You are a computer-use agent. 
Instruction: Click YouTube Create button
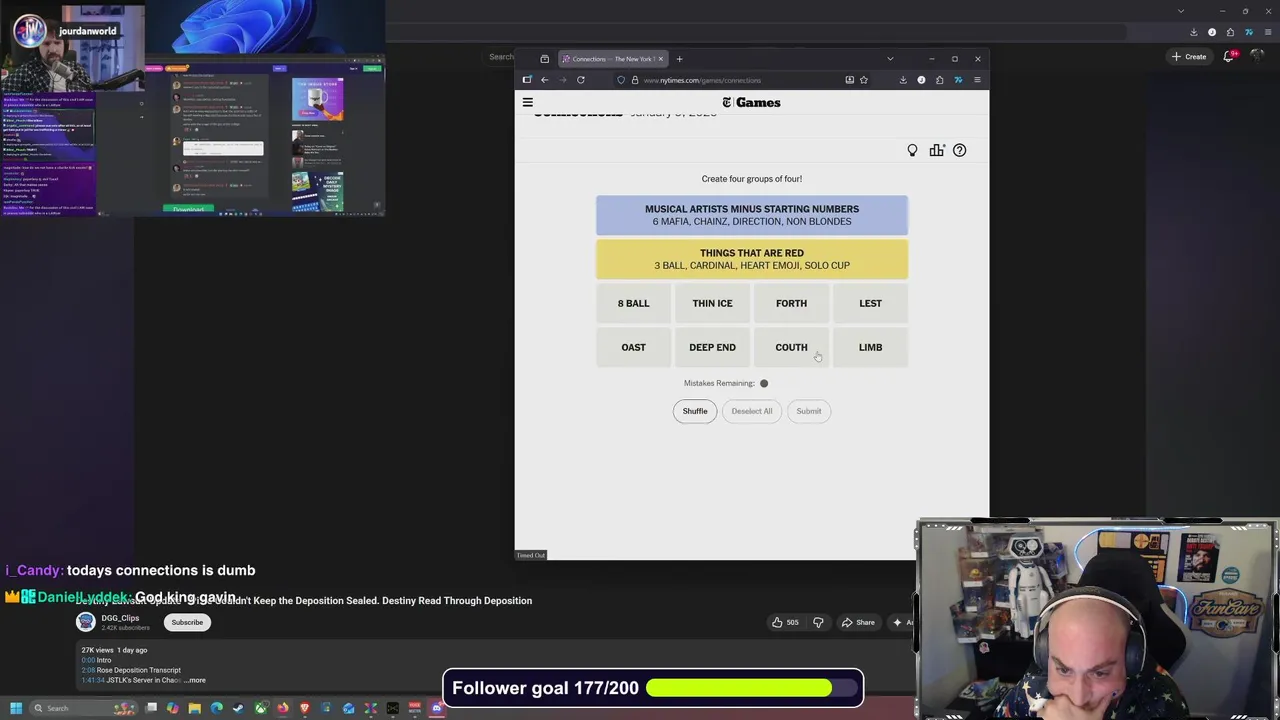(1189, 57)
